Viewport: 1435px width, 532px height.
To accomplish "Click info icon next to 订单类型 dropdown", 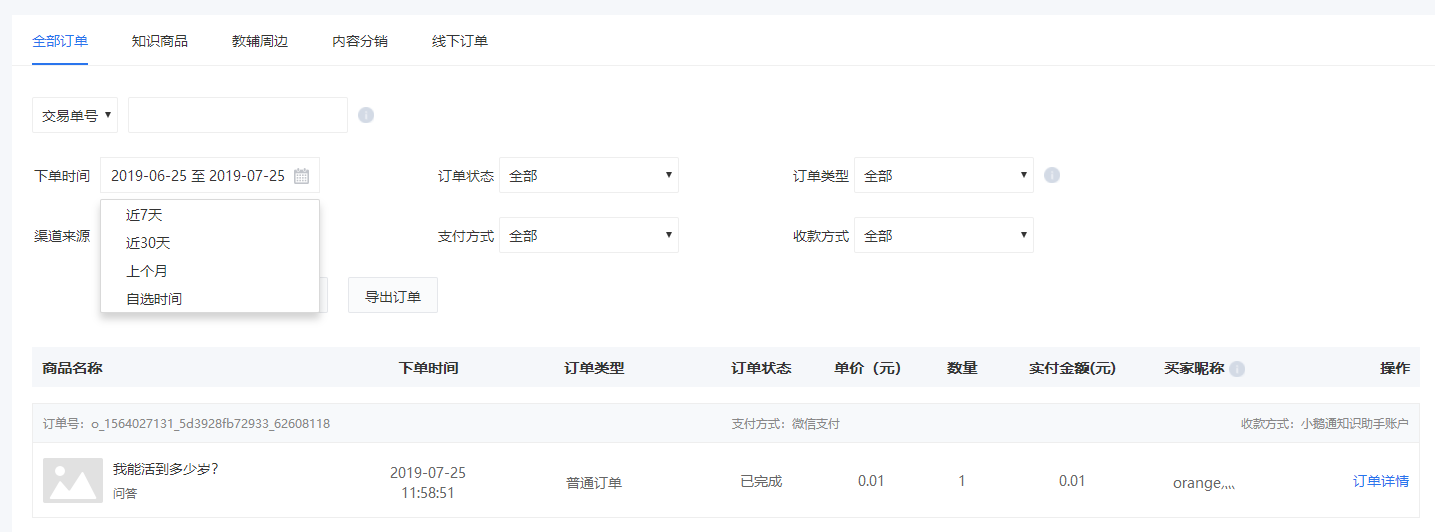I will [1052, 175].
